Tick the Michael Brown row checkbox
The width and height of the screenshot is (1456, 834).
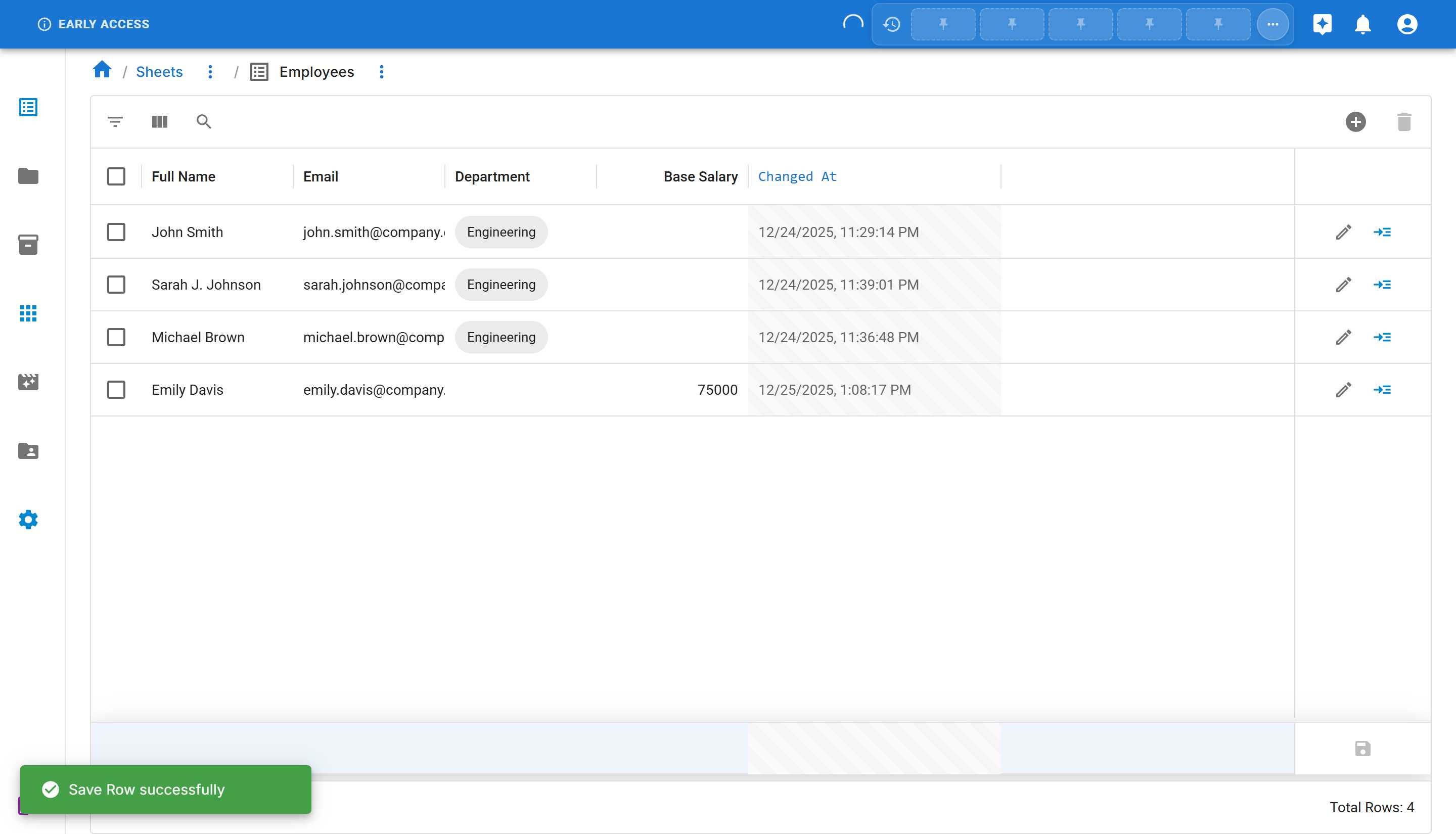pyautogui.click(x=116, y=337)
